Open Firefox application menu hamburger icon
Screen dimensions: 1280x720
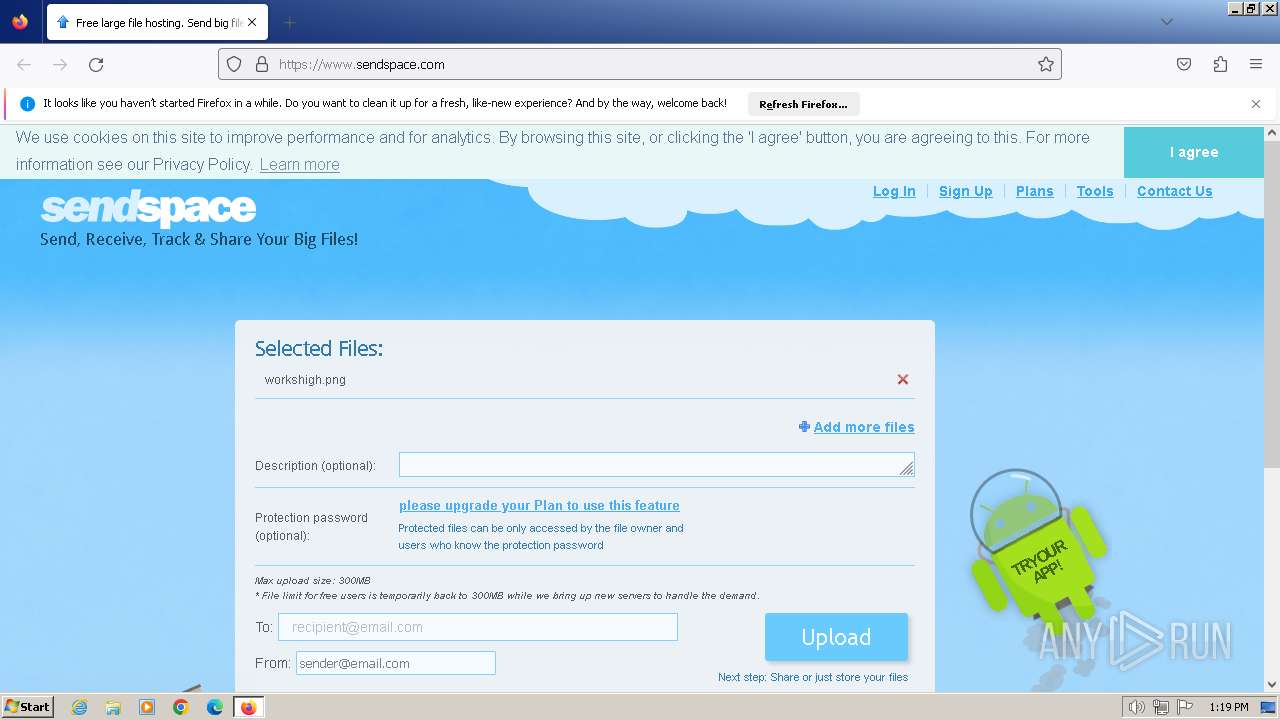(1256, 64)
